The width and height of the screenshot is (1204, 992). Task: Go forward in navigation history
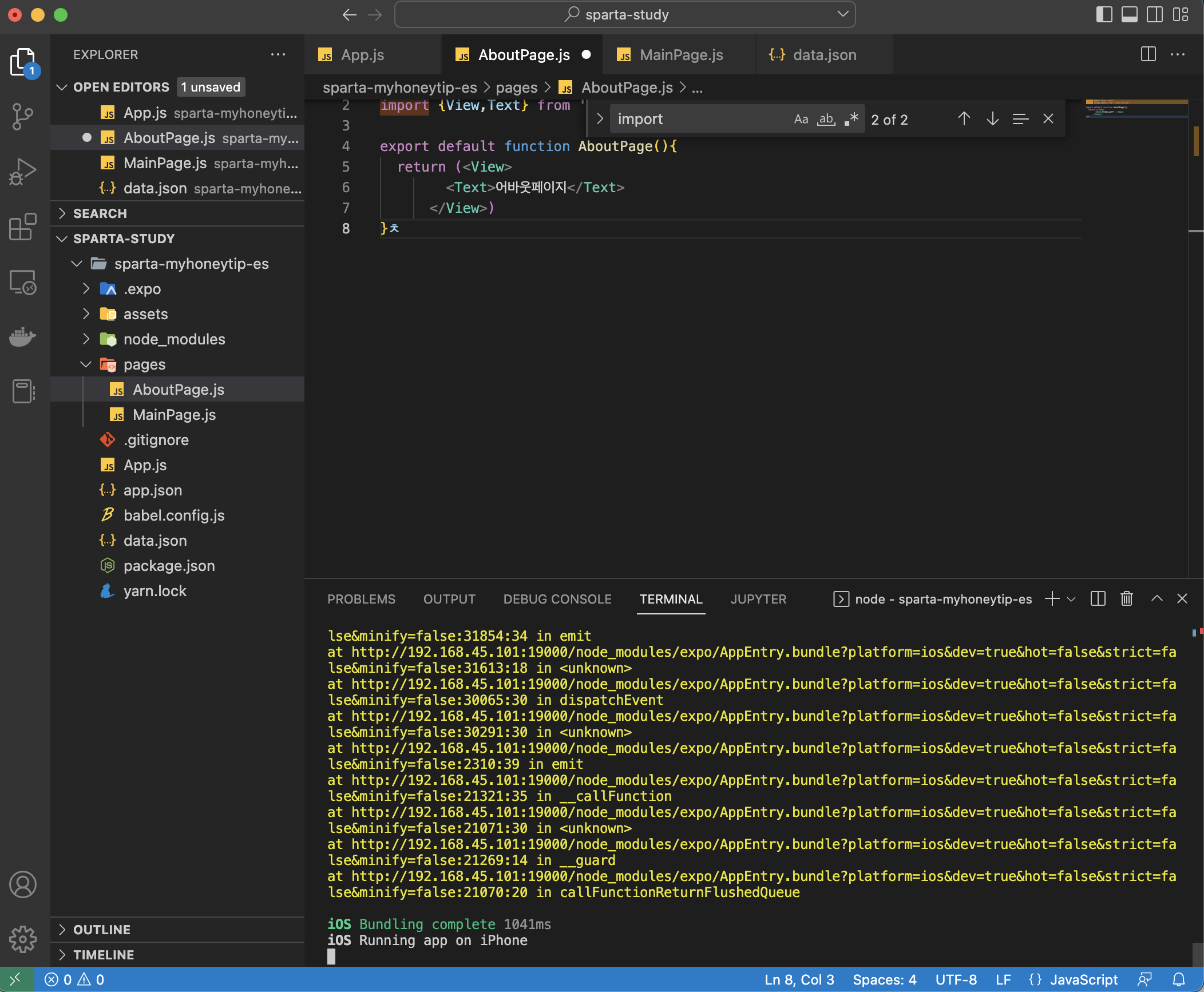(x=375, y=15)
